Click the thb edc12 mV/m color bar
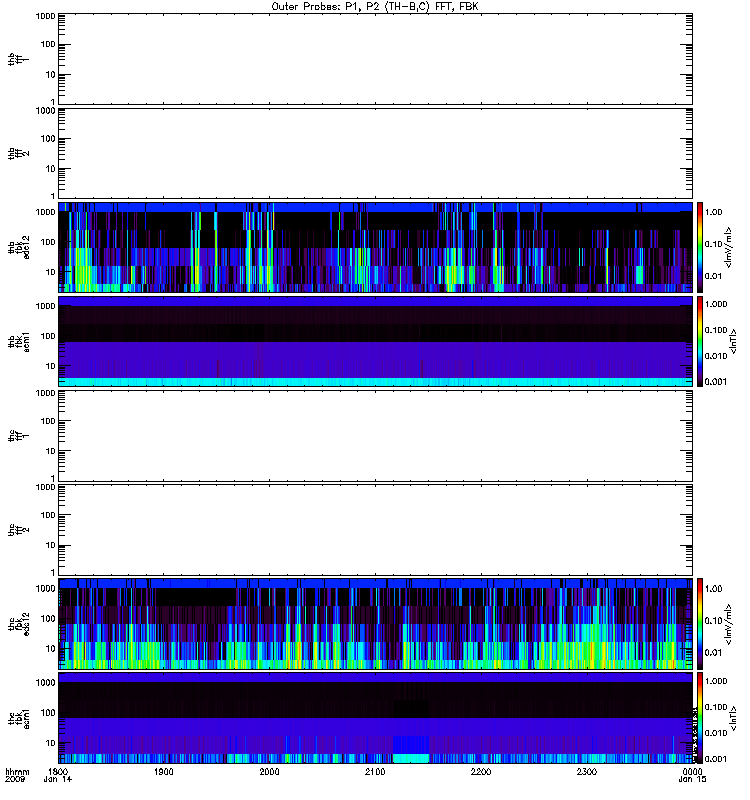This screenshot has height=800, width=750. tap(700, 247)
